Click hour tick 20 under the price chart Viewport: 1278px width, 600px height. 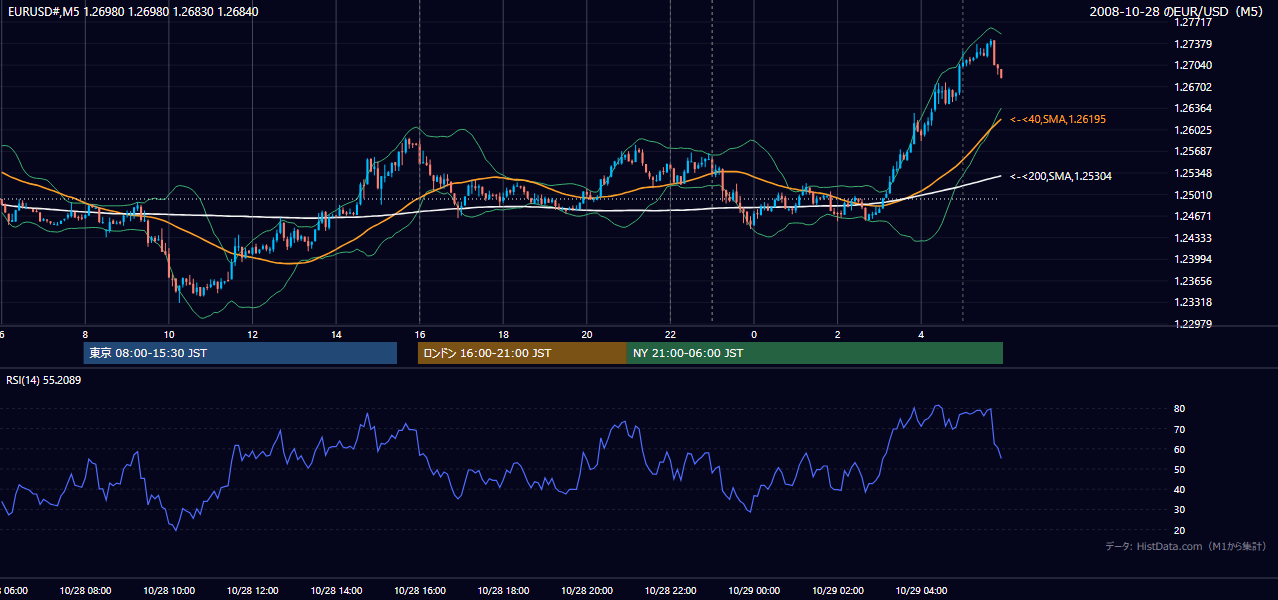tap(587, 334)
